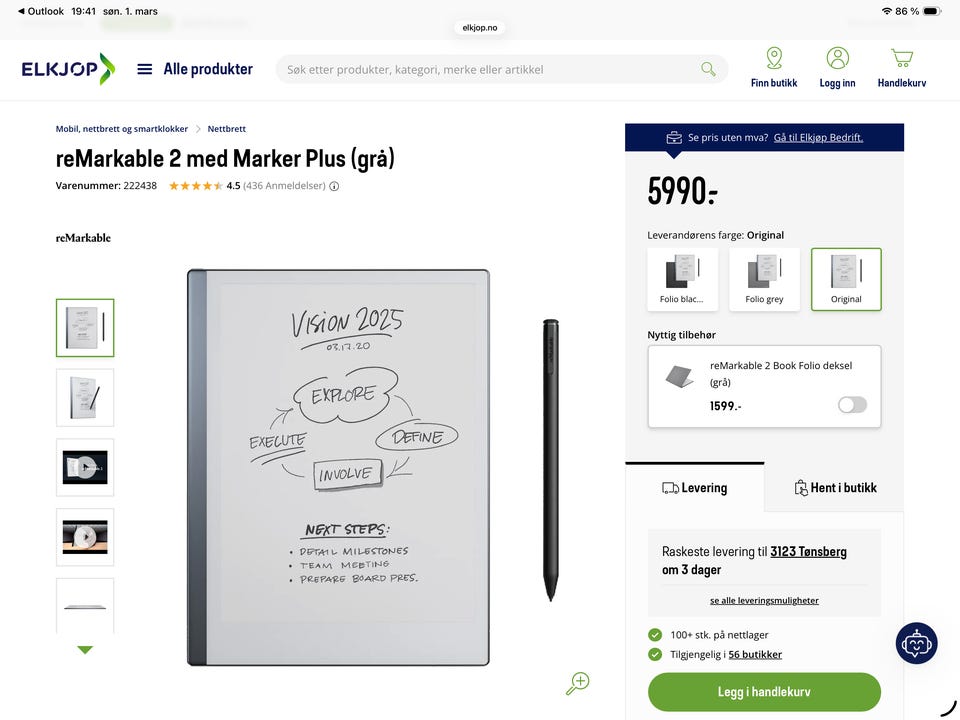Select the Levering tab
The image size is (960, 720).
(695, 488)
